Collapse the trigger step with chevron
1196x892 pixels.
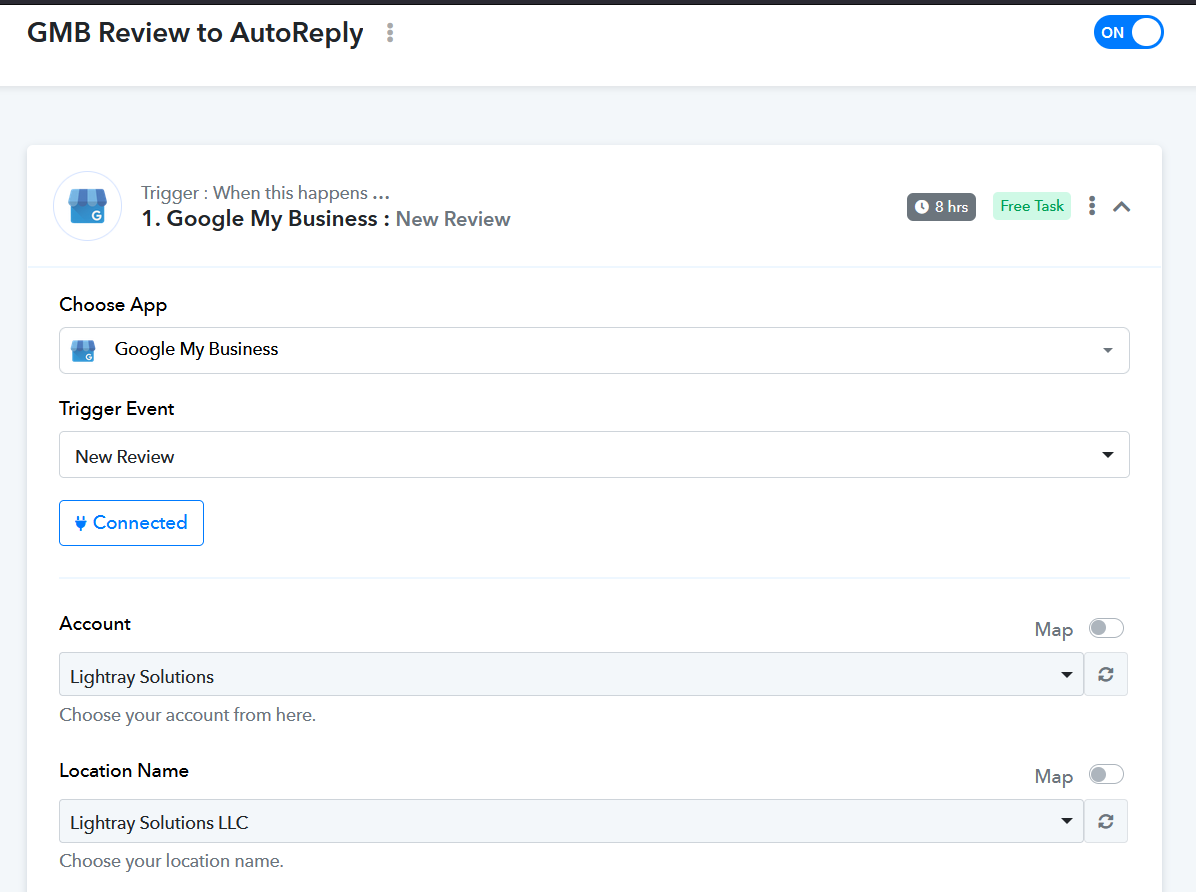(x=1121, y=207)
